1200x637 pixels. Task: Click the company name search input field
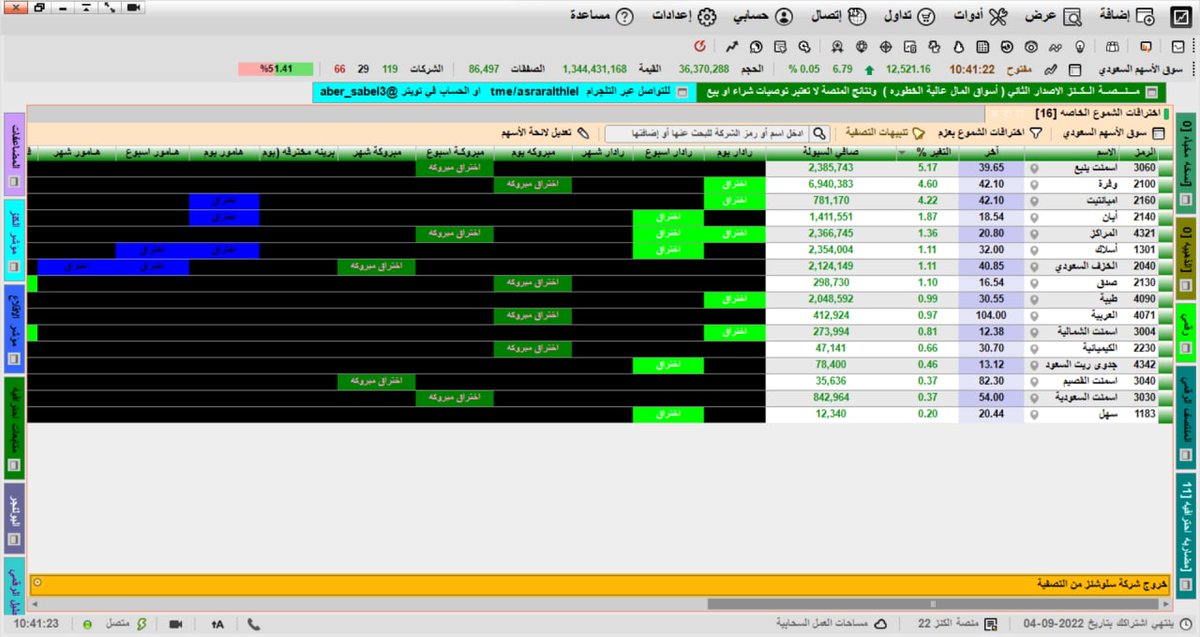pos(707,133)
